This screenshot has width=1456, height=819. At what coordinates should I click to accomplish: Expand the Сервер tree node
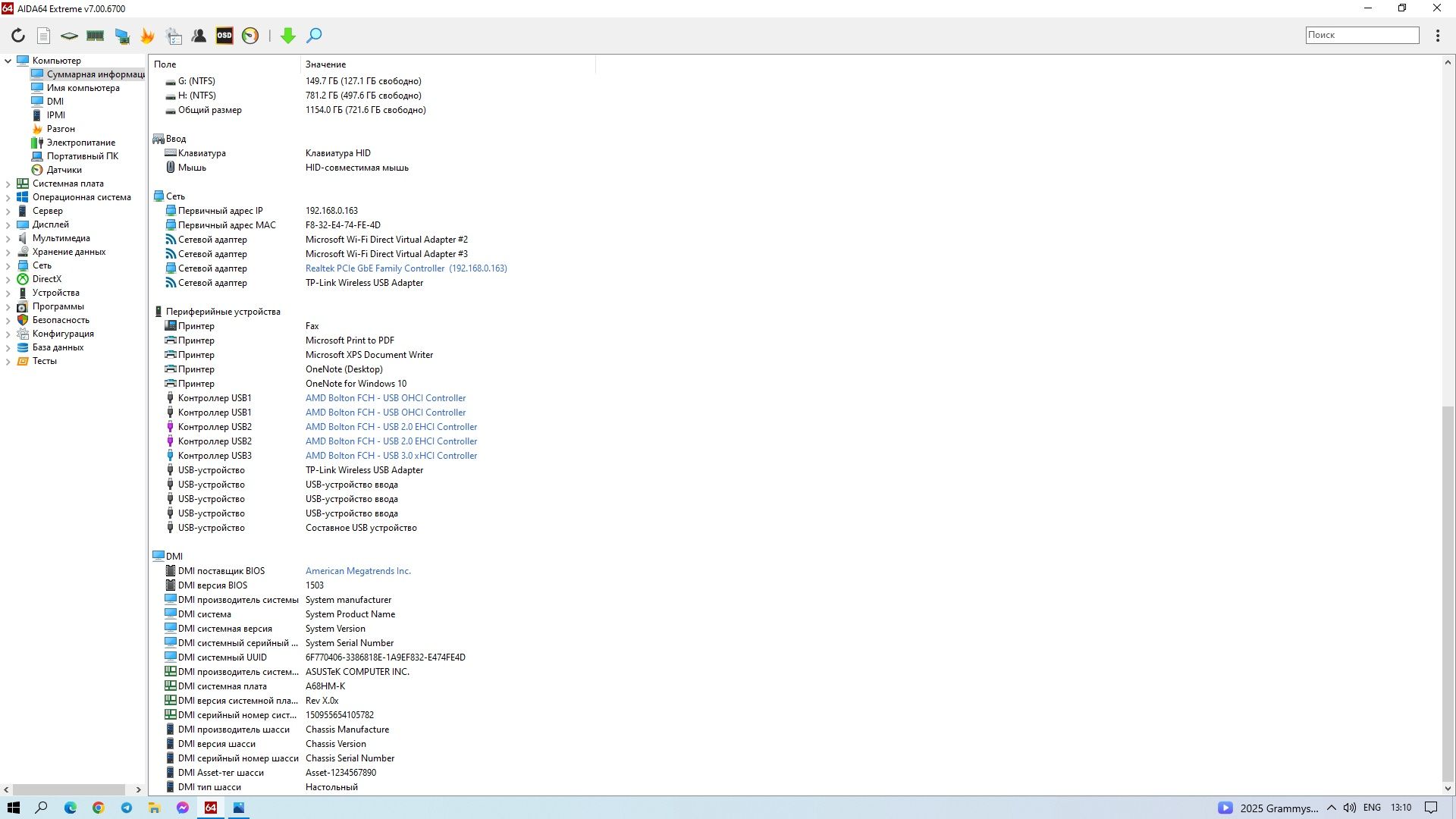click(x=8, y=211)
